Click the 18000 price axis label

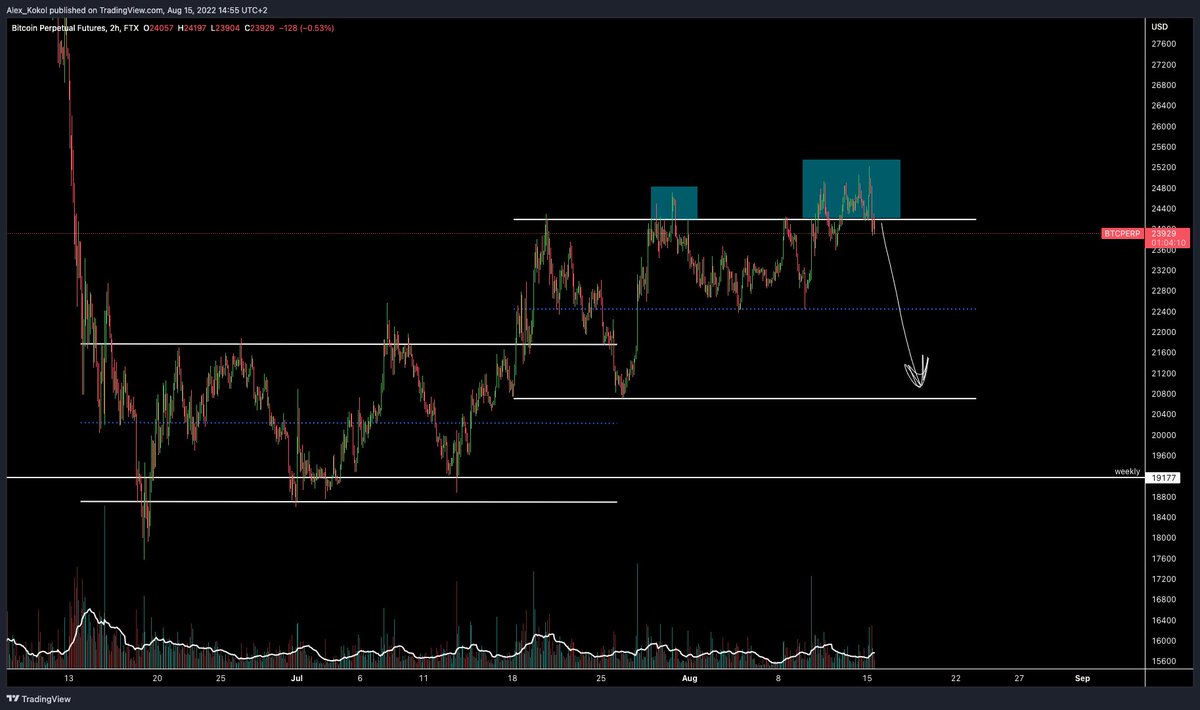point(1162,538)
